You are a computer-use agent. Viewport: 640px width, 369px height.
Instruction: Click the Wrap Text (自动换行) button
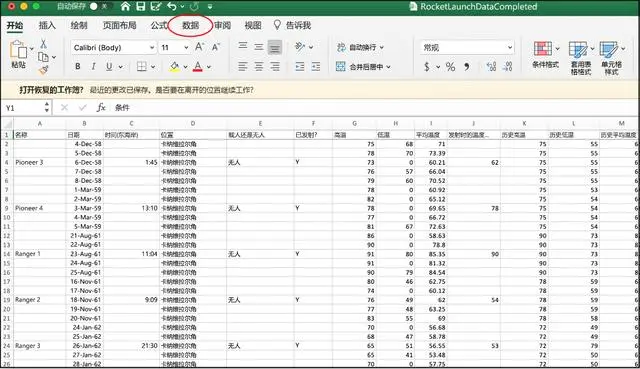point(360,47)
